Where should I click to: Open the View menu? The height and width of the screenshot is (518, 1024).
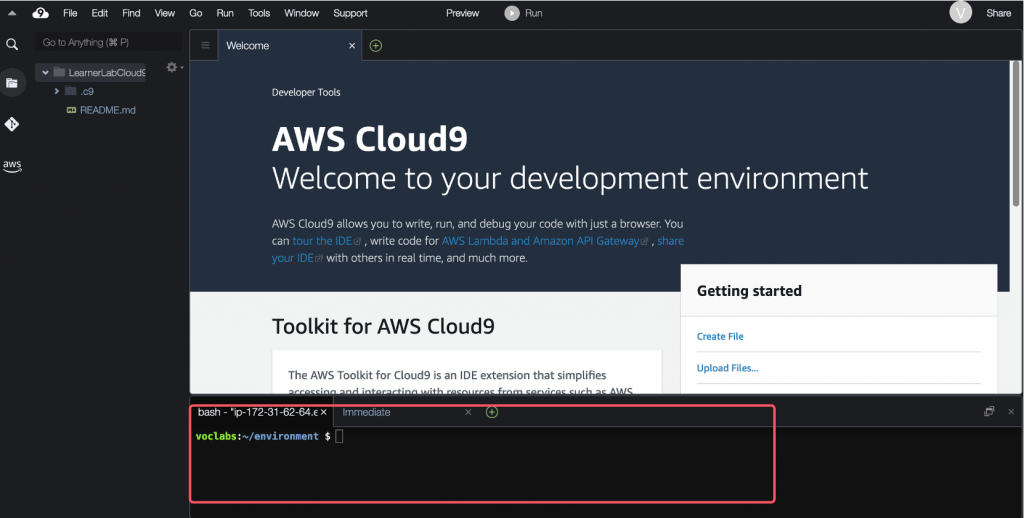point(165,13)
